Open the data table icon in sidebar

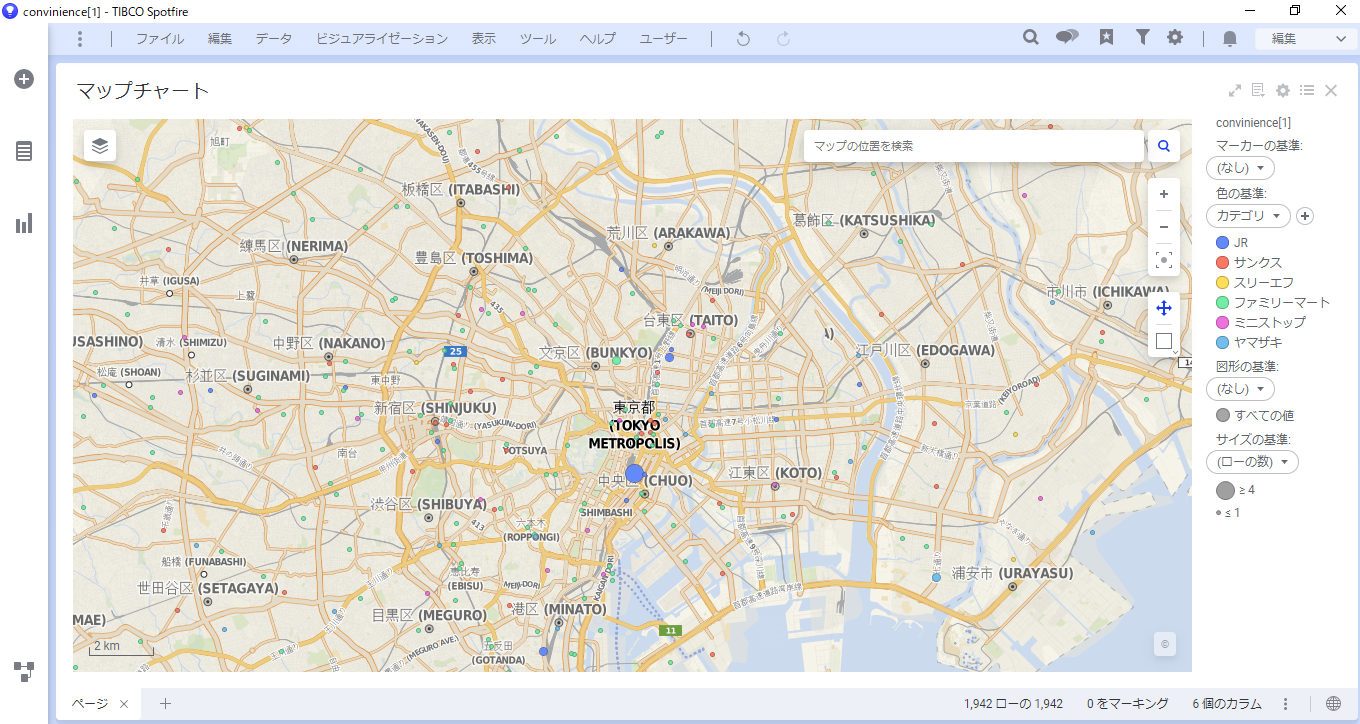[24, 151]
